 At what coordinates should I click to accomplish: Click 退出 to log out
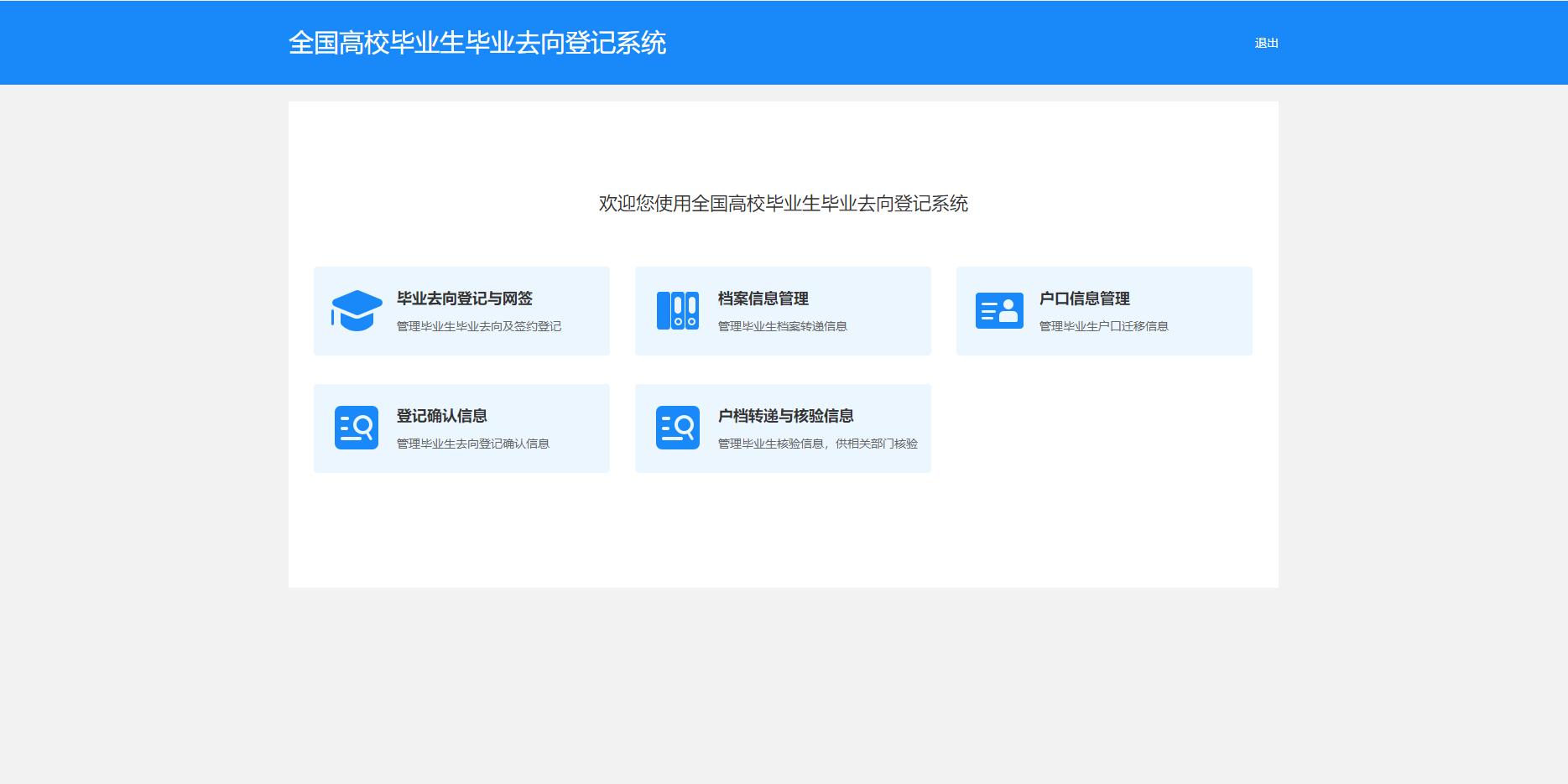(x=1266, y=43)
